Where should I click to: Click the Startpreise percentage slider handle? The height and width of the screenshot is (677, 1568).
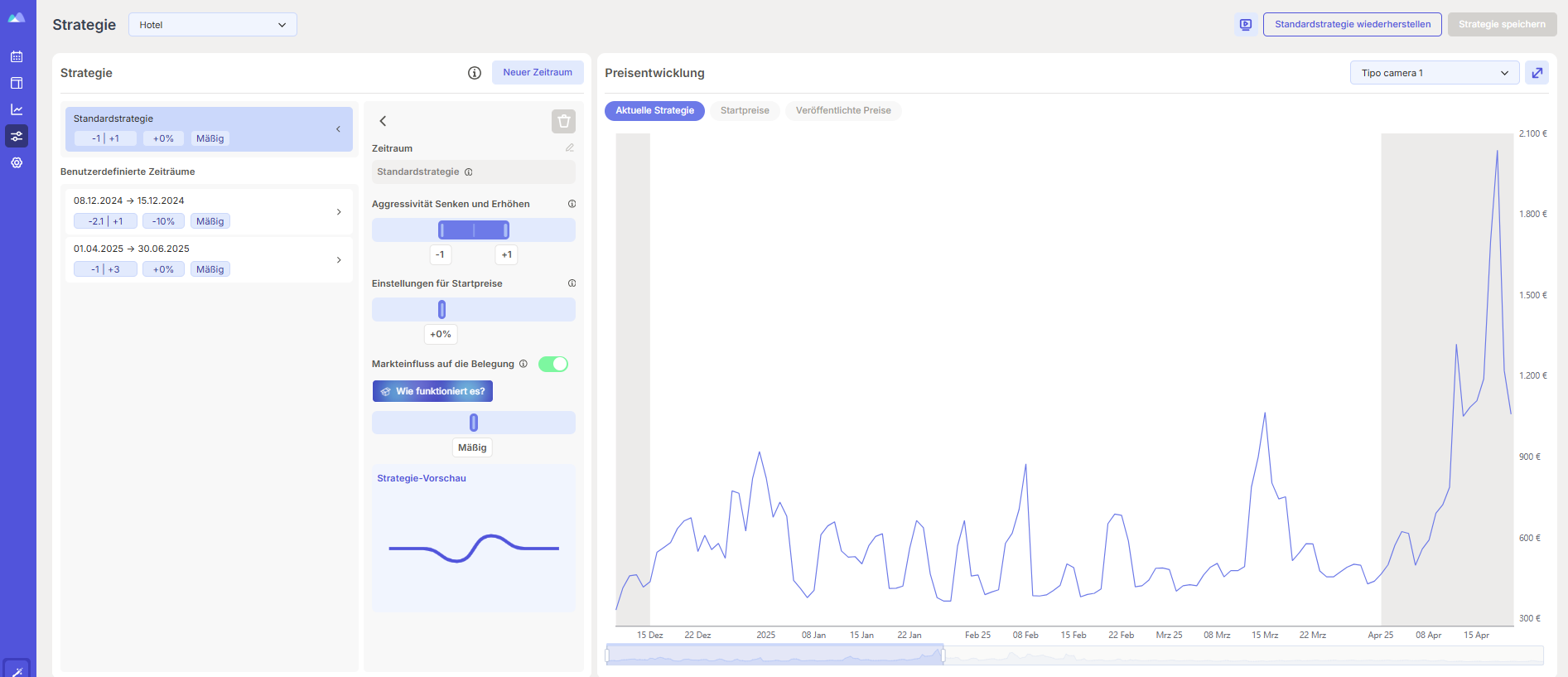click(x=441, y=310)
